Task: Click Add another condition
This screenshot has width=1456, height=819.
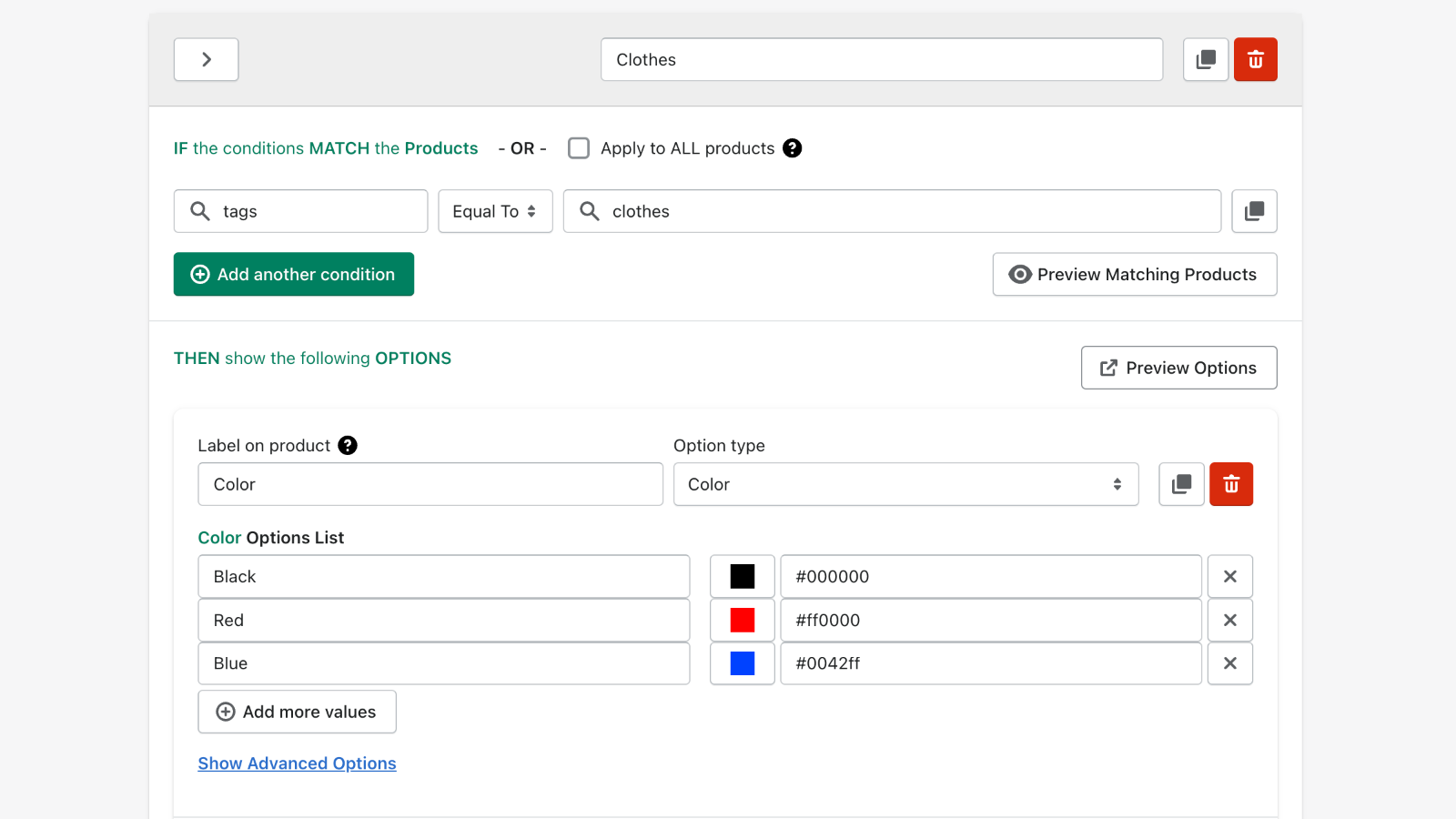Action: point(293,274)
